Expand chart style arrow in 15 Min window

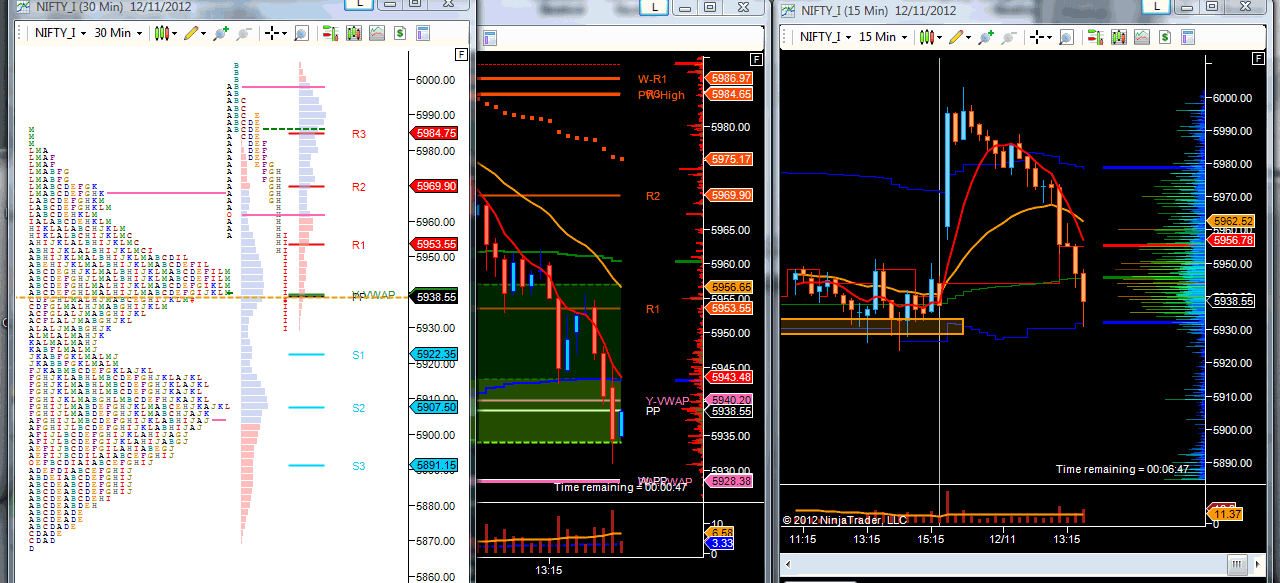pos(940,37)
